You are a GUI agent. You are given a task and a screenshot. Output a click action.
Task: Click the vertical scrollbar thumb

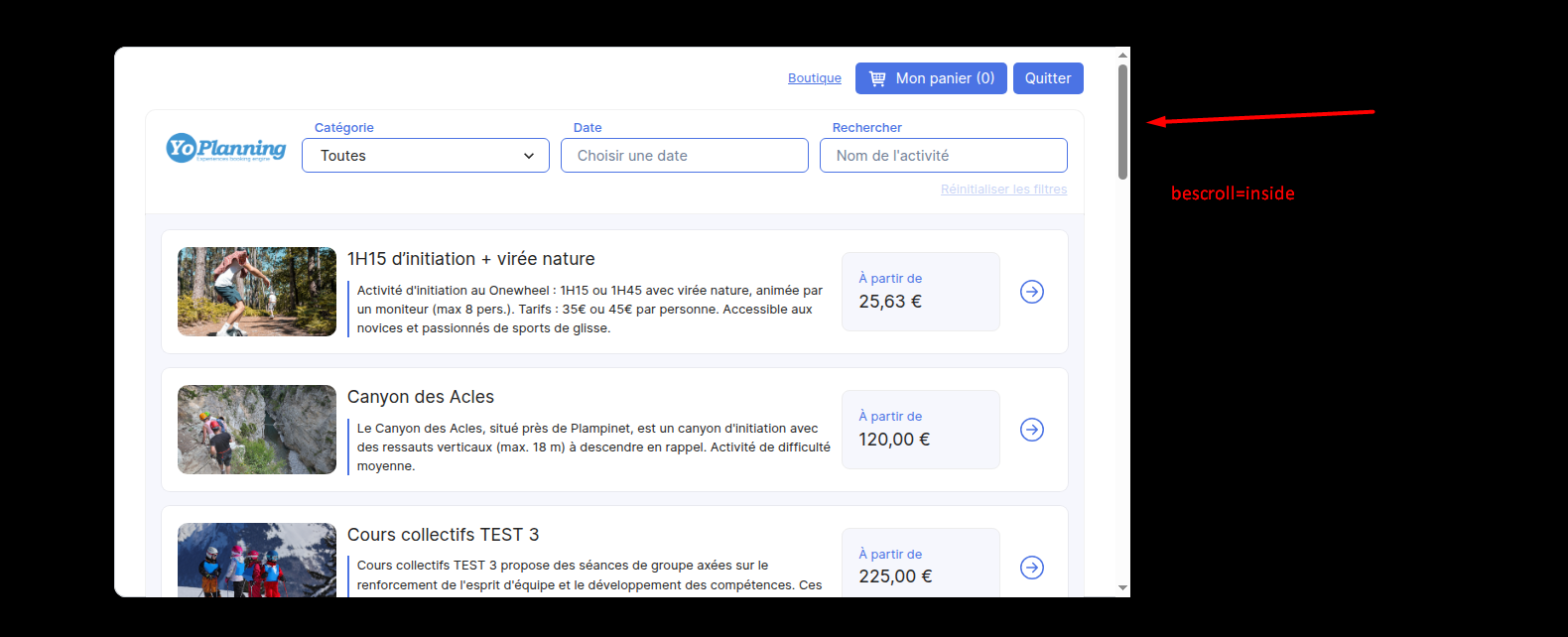click(1122, 122)
